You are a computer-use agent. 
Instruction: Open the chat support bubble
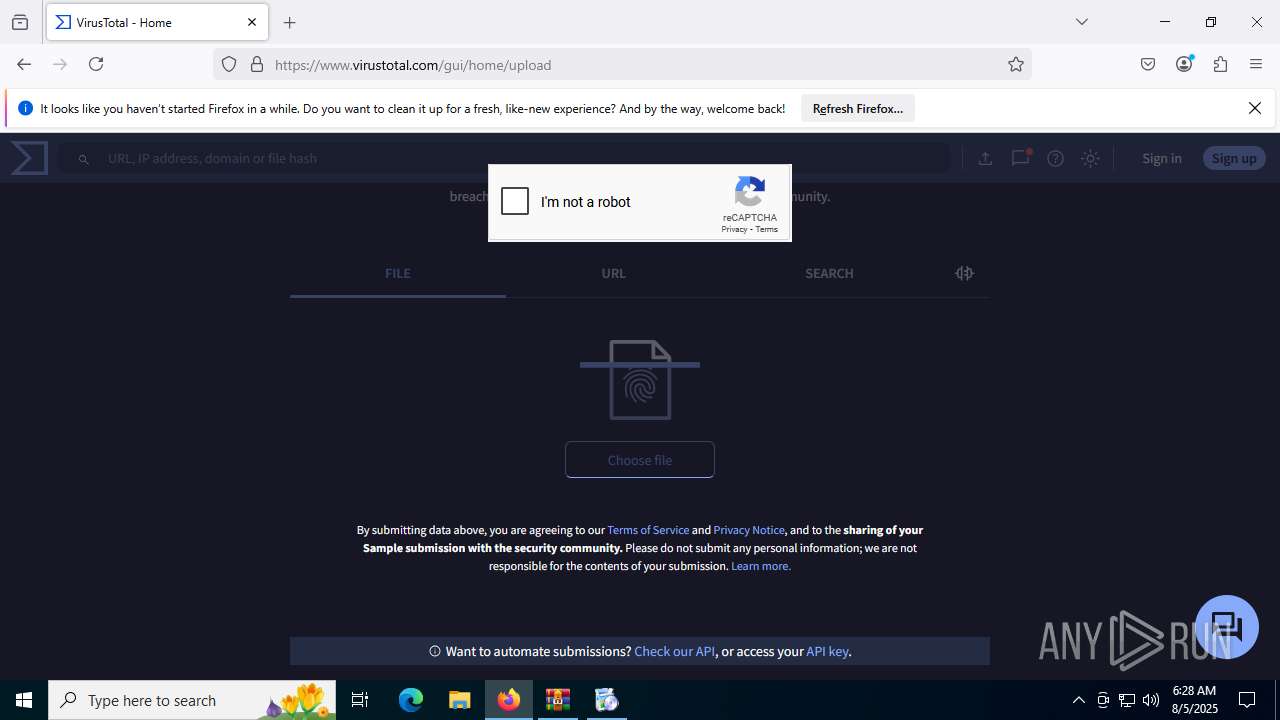(x=1227, y=627)
